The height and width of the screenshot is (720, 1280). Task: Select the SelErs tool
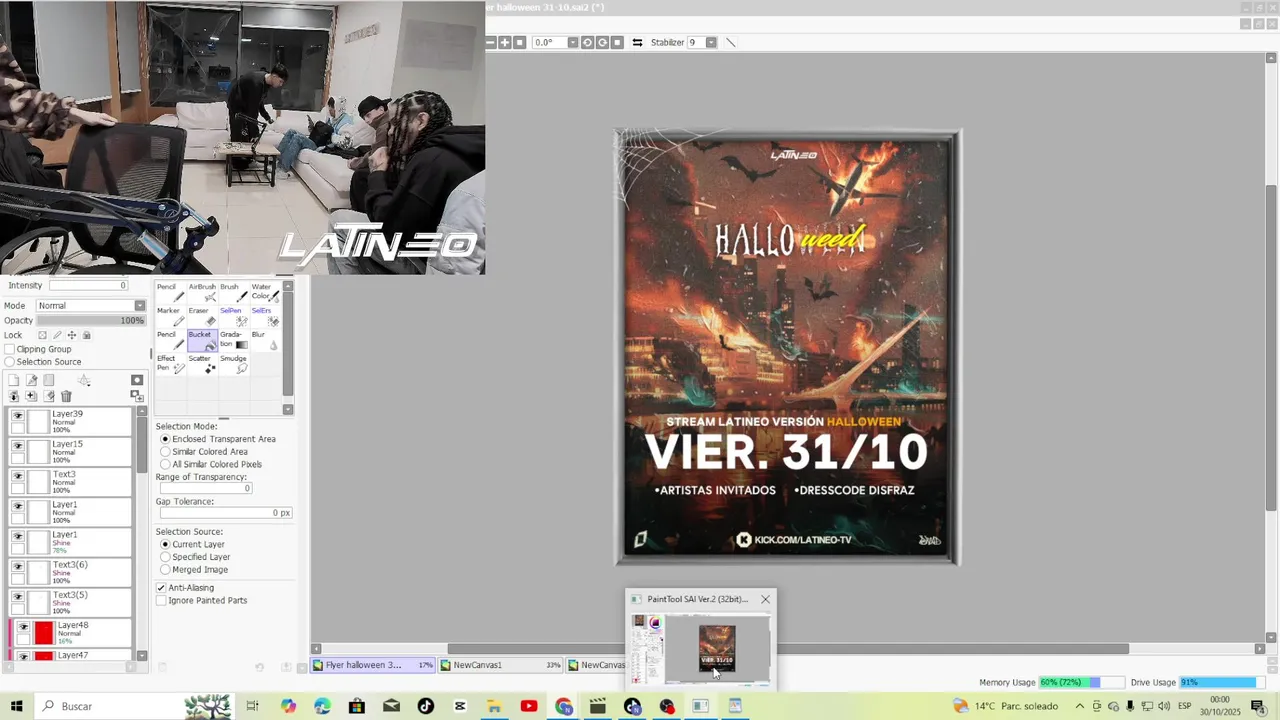[264, 316]
